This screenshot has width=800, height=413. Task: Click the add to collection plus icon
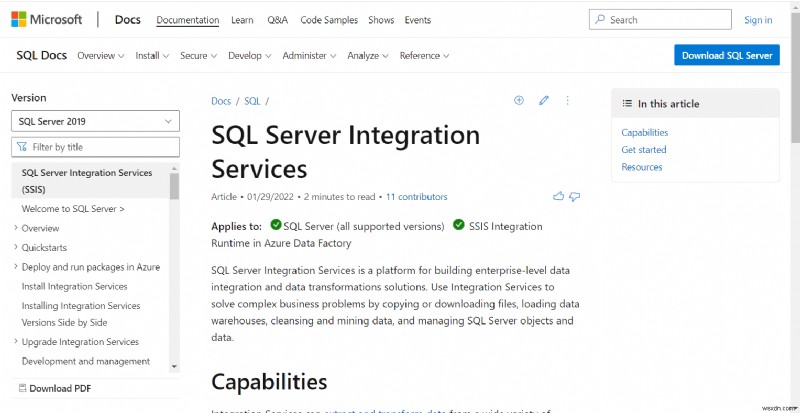coord(519,100)
